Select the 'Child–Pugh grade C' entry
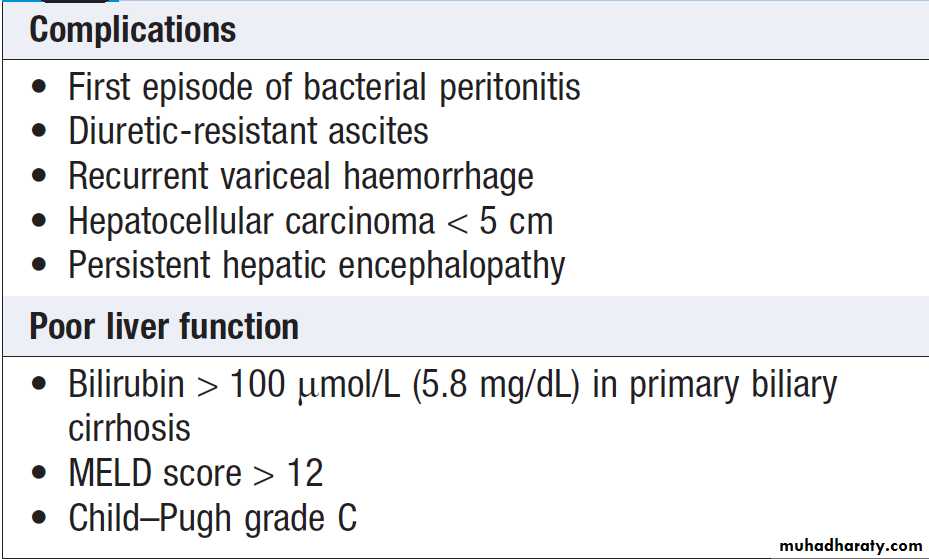Viewport: 929px width, 559px height. click(213, 518)
